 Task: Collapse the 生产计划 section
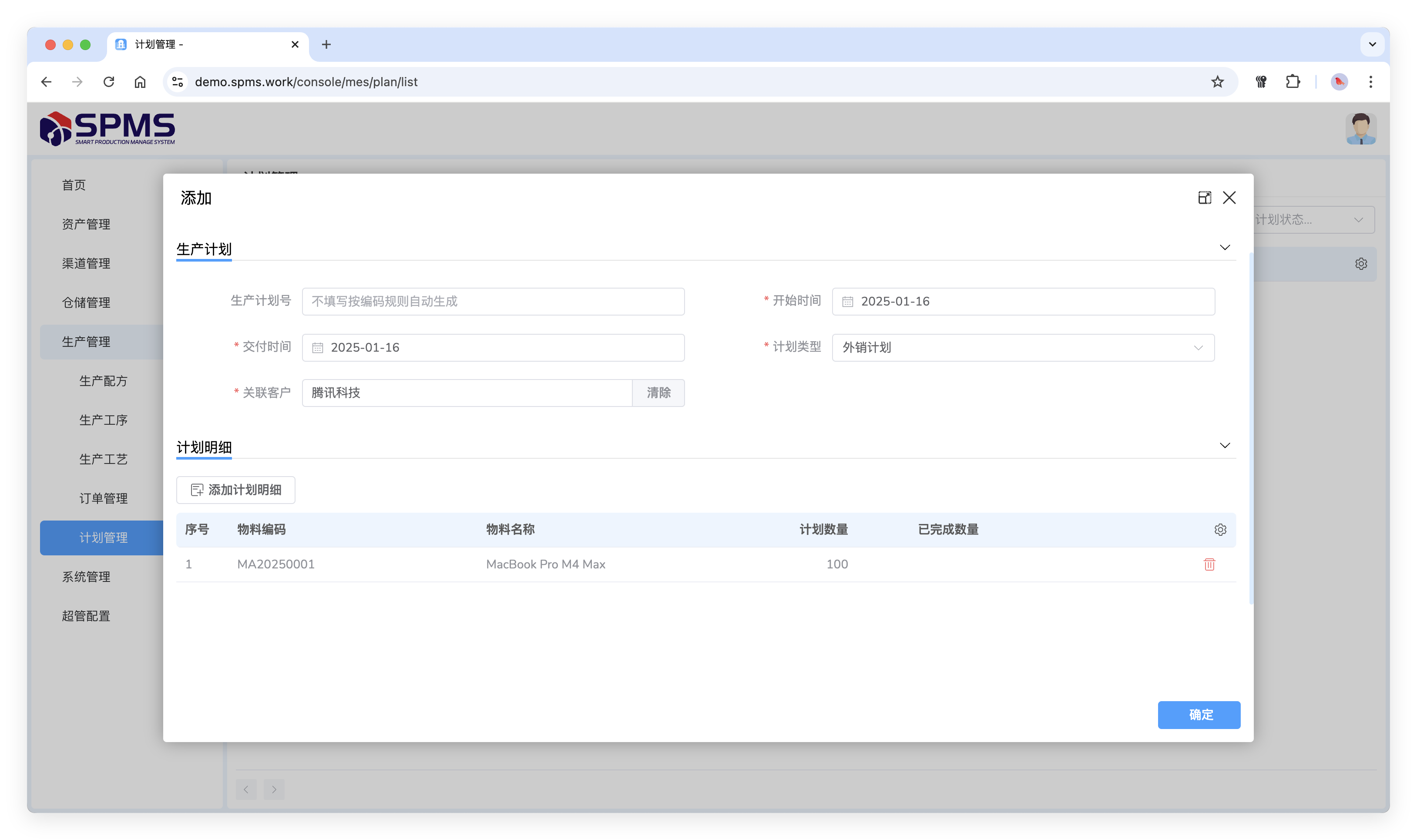1225,248
